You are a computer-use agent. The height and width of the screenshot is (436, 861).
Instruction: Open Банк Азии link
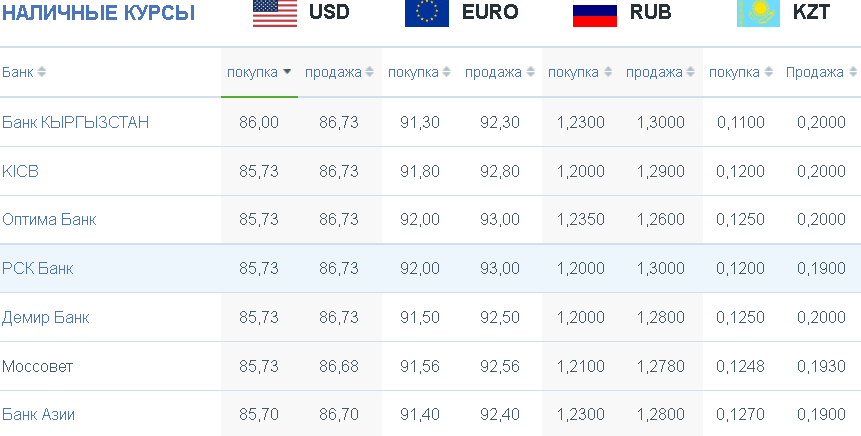coord(38,415)
